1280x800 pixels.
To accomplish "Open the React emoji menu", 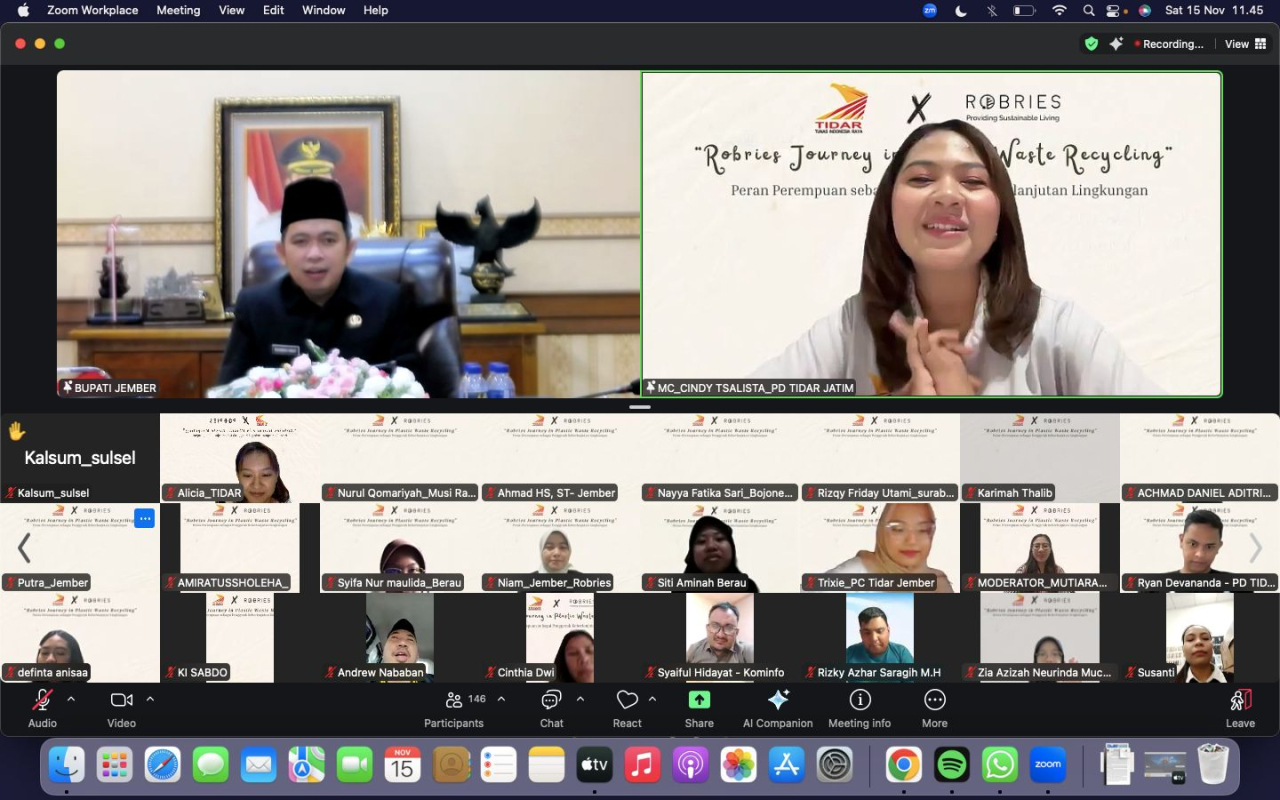I will pos(627,709).
